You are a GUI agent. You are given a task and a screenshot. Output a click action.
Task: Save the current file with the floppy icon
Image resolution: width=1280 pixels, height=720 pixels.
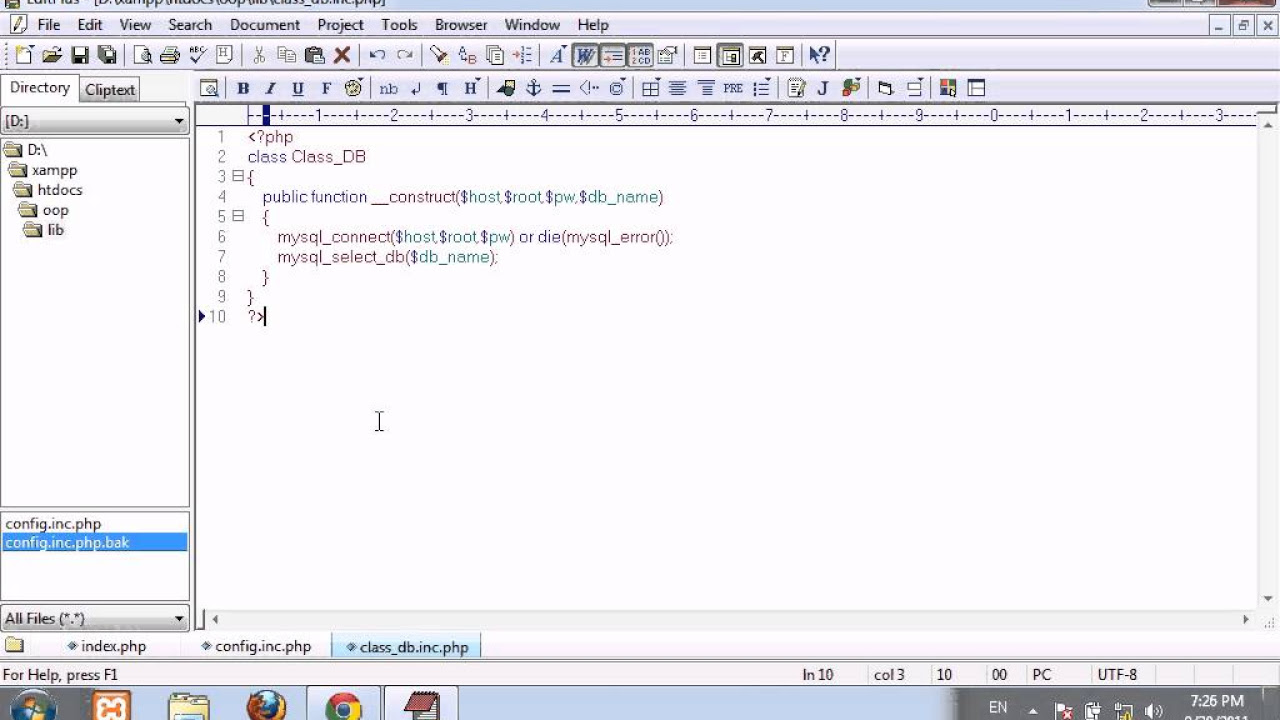click(x=80, y=55)
